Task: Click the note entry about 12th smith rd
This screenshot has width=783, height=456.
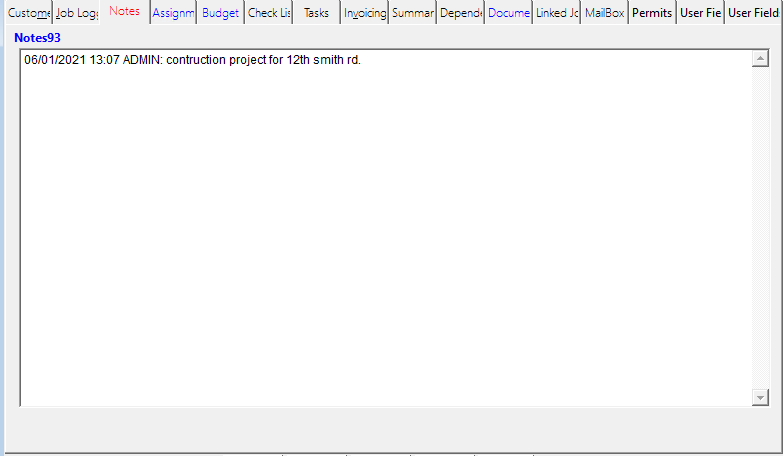Action: tap(192, 60)
